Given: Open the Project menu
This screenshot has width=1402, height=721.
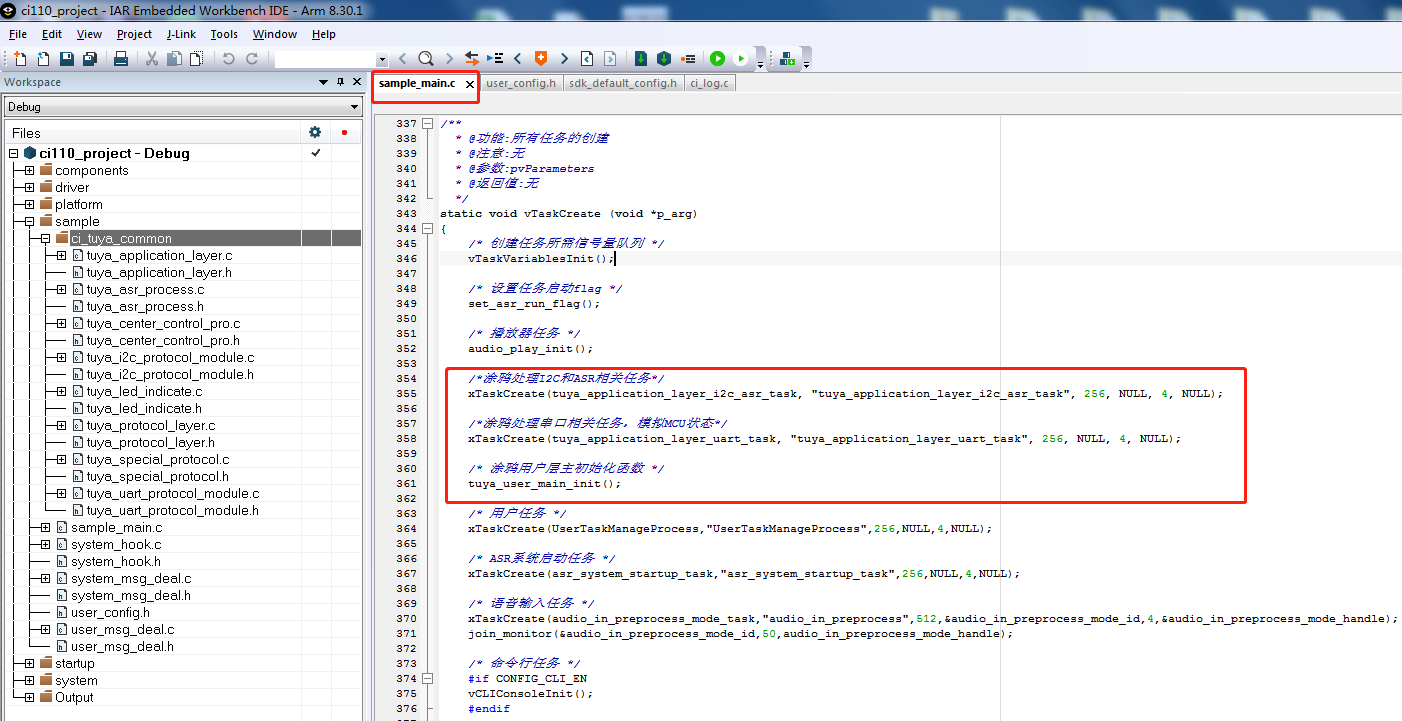Looking at the screenshot, I should click(134, 34).
